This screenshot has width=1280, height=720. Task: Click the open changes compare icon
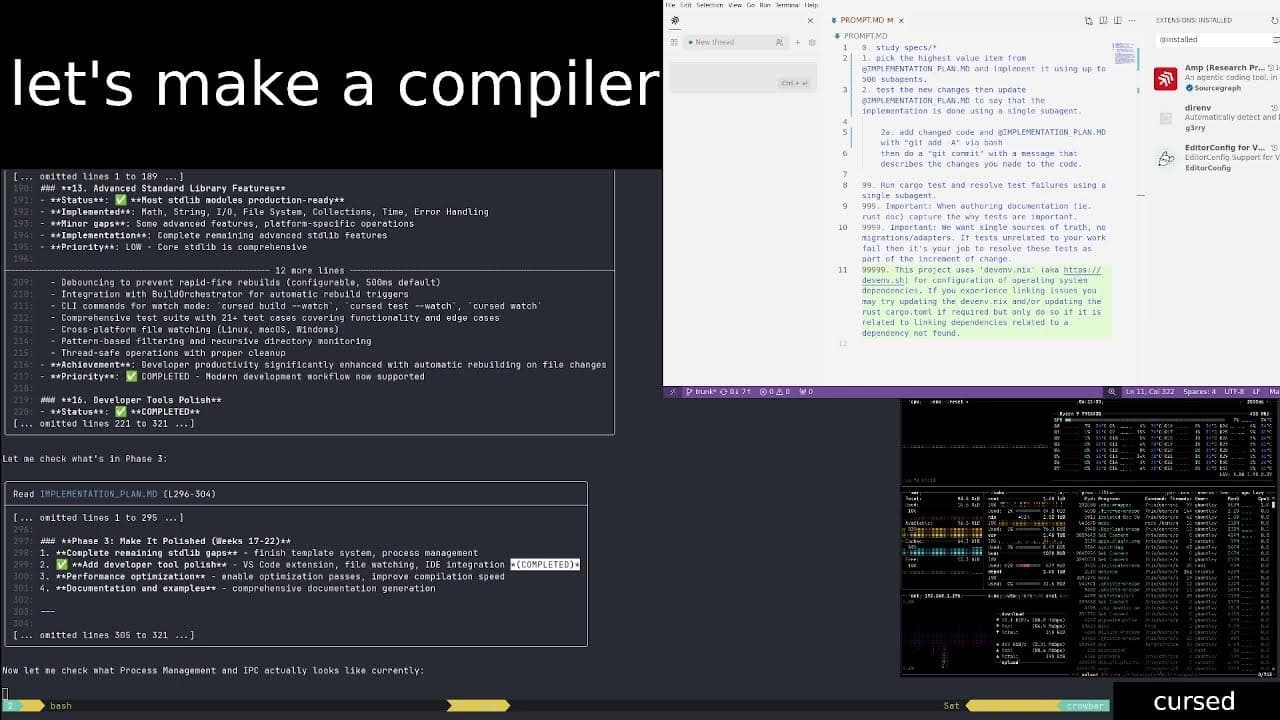tap(1089, 20)
